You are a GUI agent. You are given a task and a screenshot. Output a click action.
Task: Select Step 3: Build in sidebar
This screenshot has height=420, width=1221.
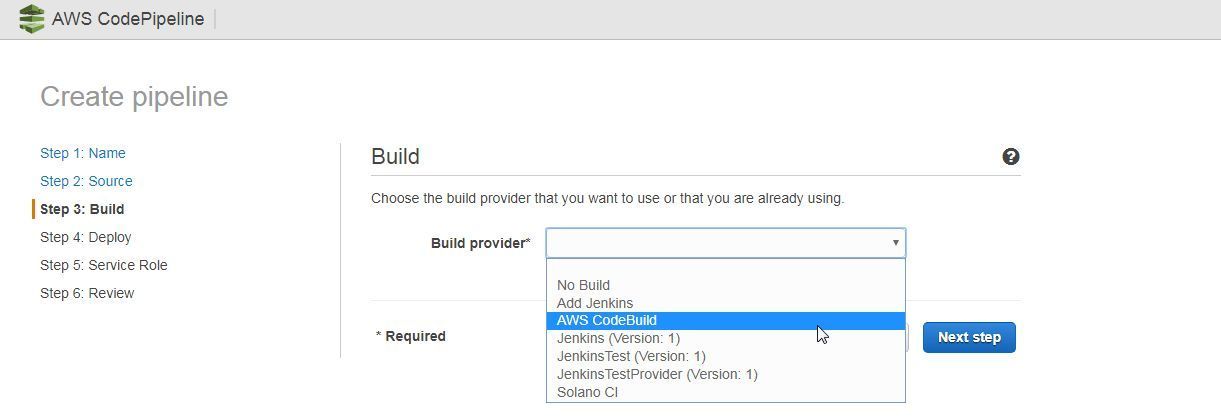[82, 209]
